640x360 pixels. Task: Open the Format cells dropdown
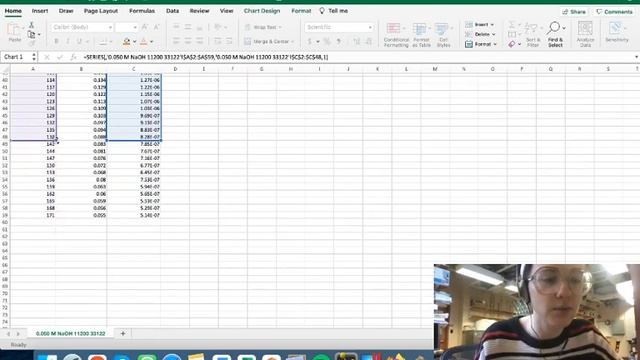[481, 44]
